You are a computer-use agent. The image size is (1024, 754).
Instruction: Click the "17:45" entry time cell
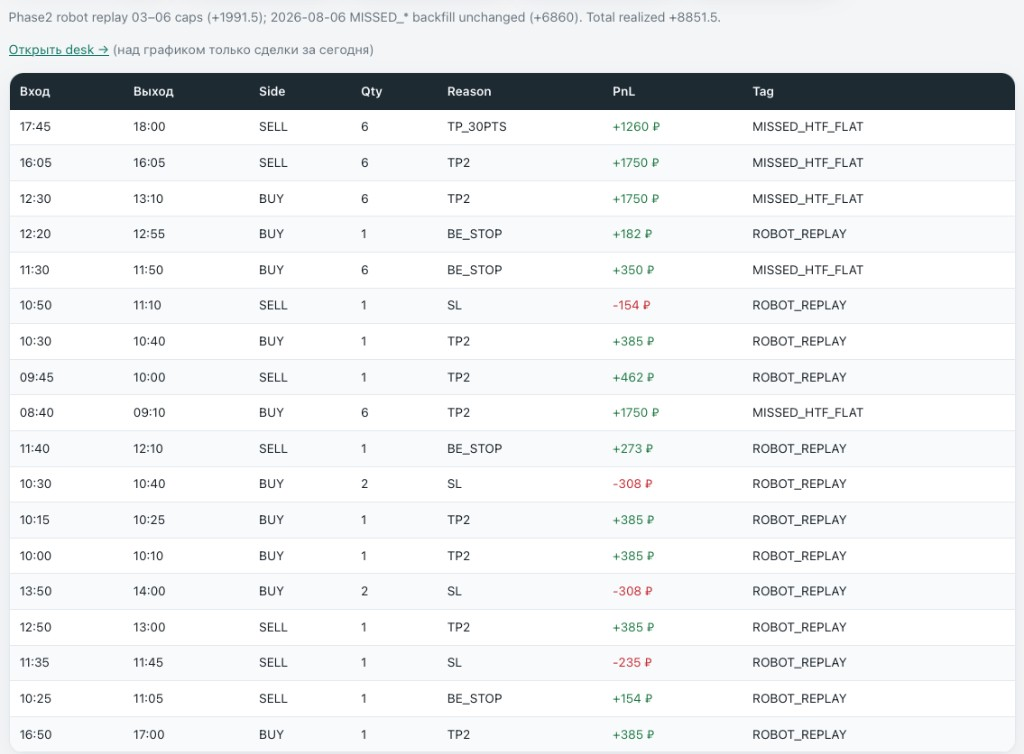[x=35, y=127]
